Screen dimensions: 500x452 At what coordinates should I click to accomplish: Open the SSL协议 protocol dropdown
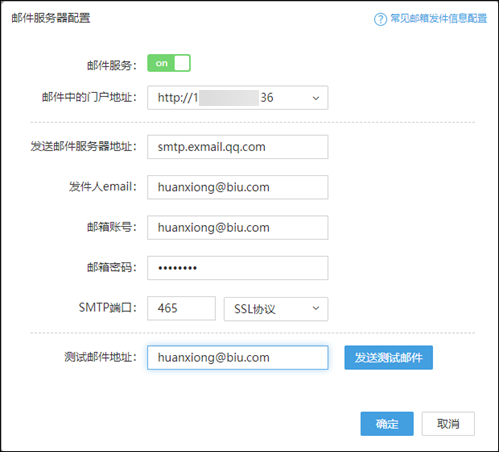click(x=276, y=309)
